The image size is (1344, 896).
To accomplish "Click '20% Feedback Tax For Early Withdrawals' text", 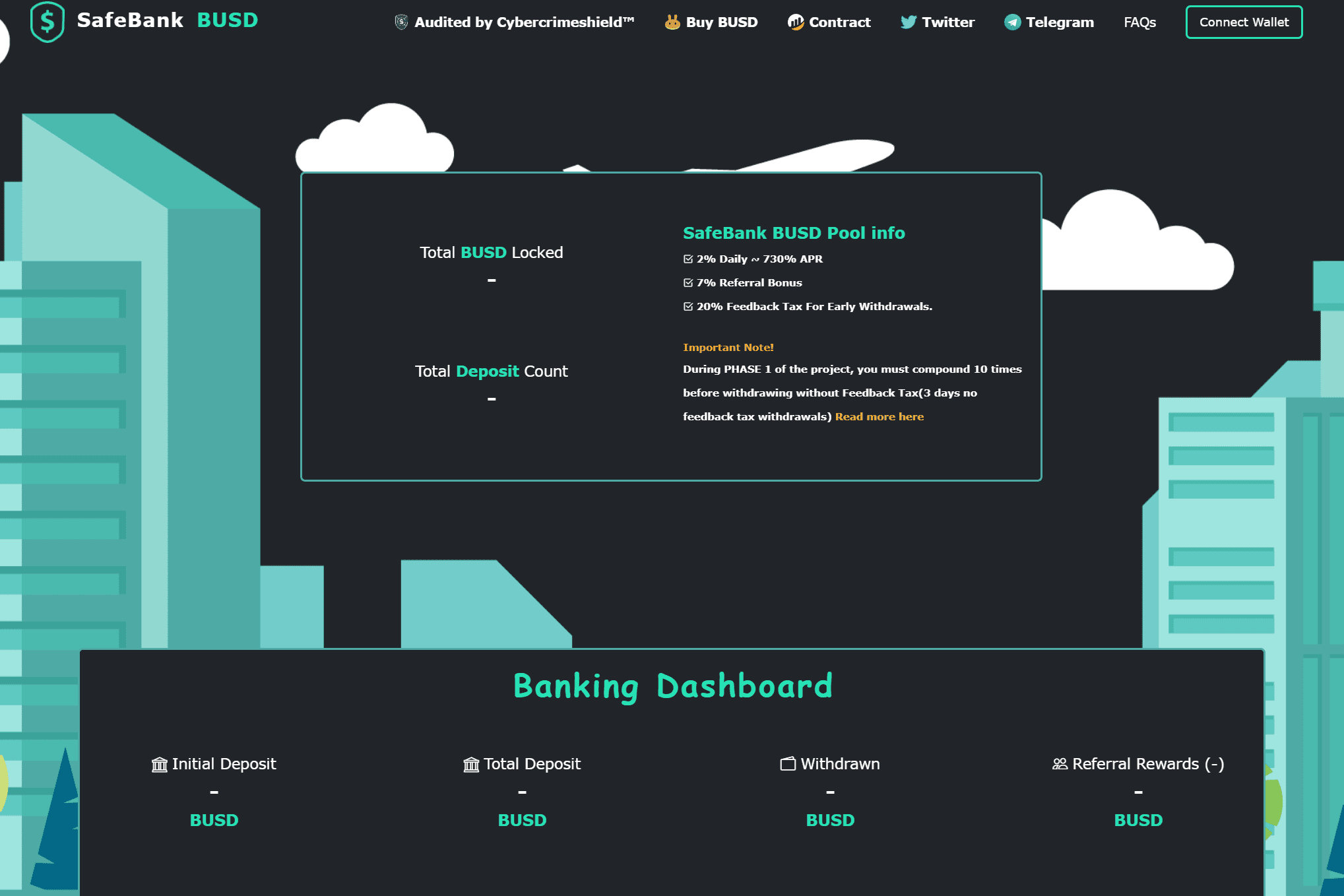I will (x=814, y=307).
